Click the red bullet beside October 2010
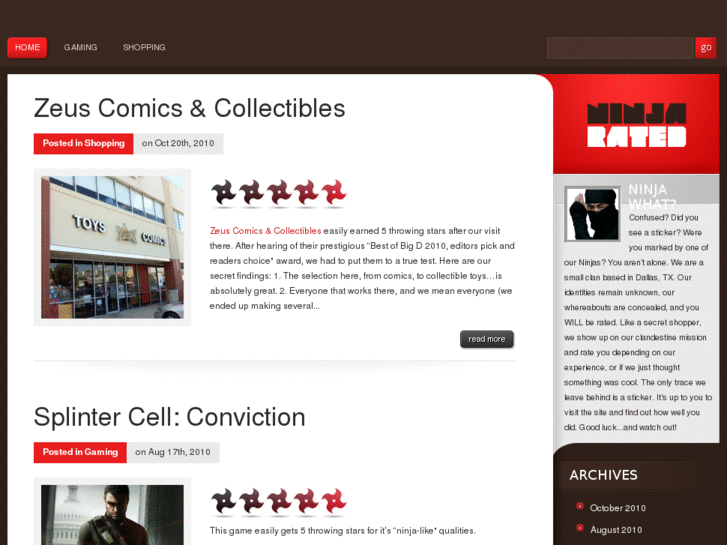The image size is (727, 545). (580, 506)
